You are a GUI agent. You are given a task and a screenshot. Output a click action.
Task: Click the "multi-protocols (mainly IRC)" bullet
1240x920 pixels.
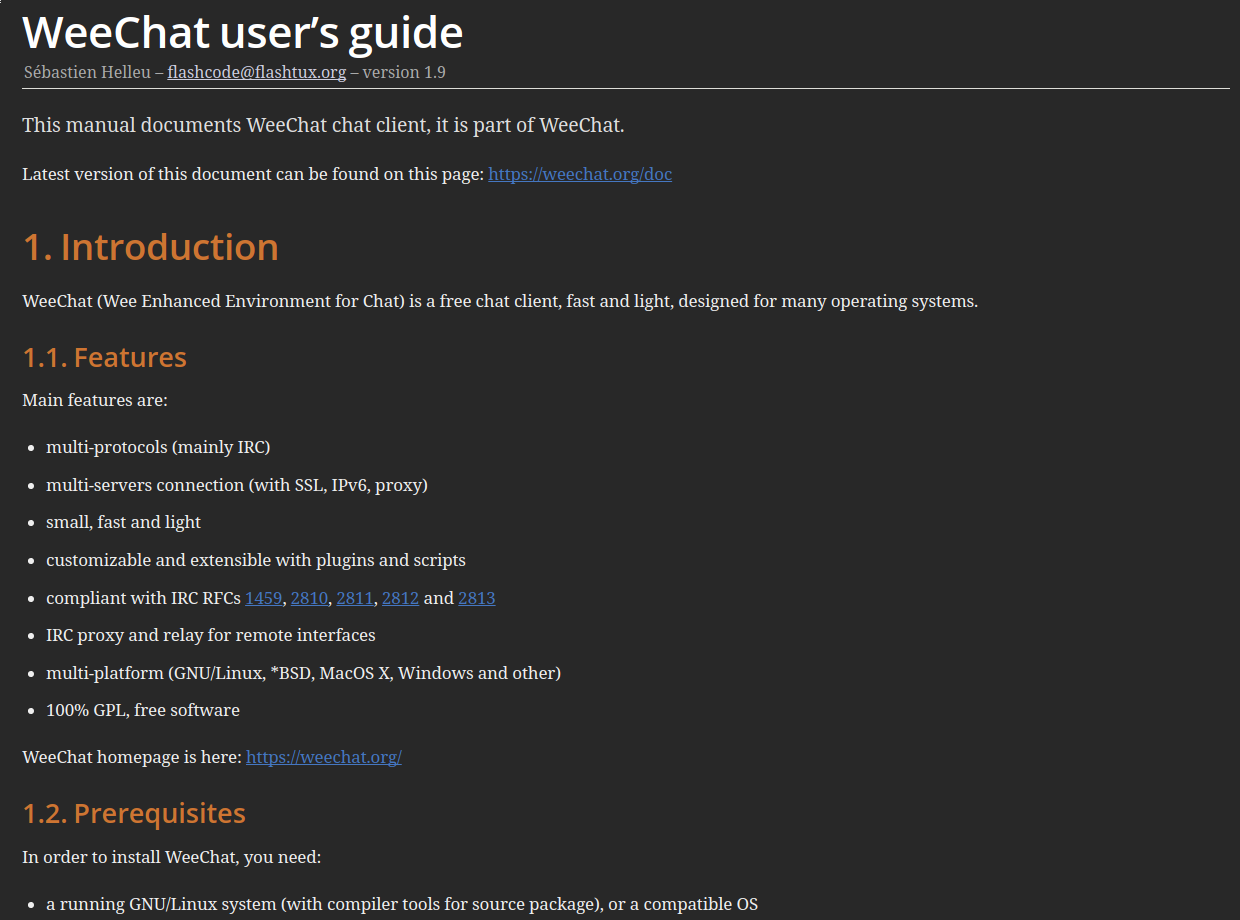click(158, 447)
